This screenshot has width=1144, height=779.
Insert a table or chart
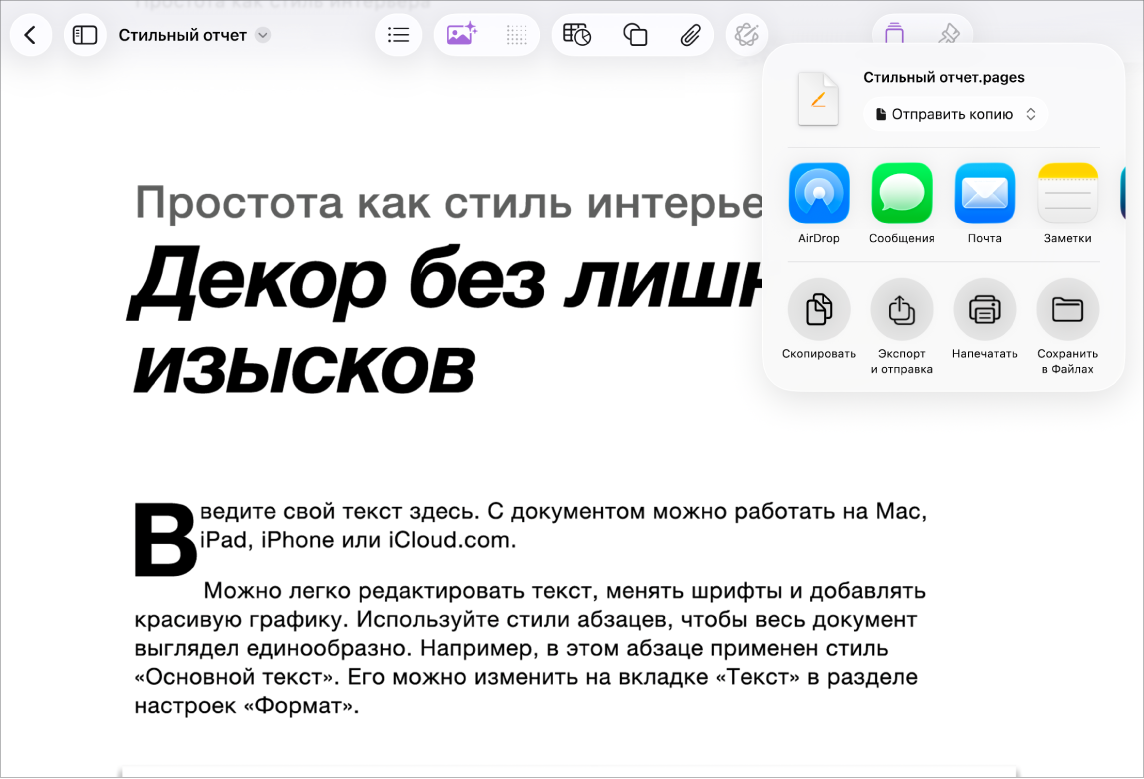pos(577,35)
